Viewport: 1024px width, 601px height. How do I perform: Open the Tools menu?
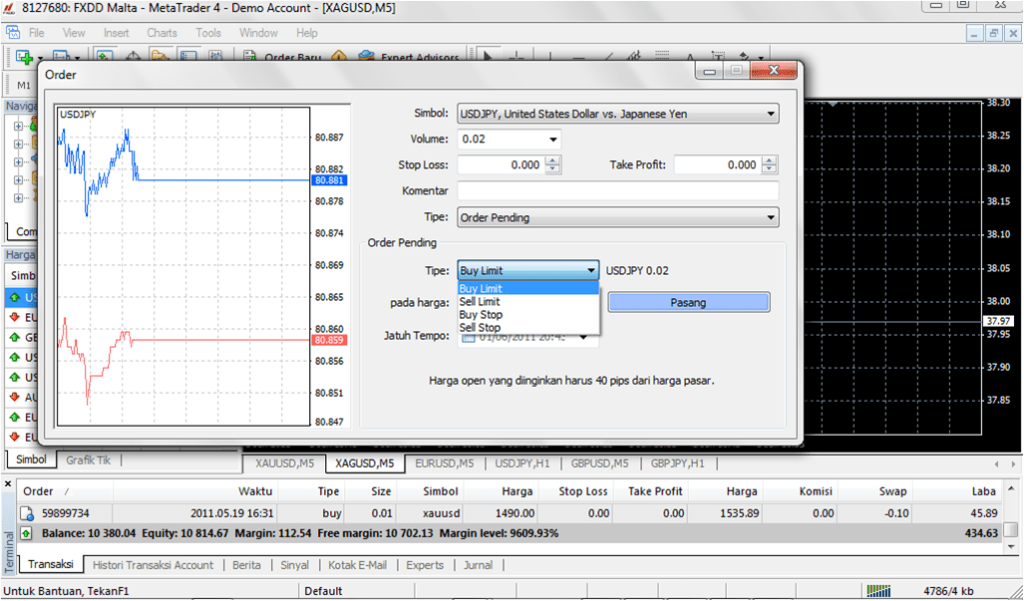(208, 33)
